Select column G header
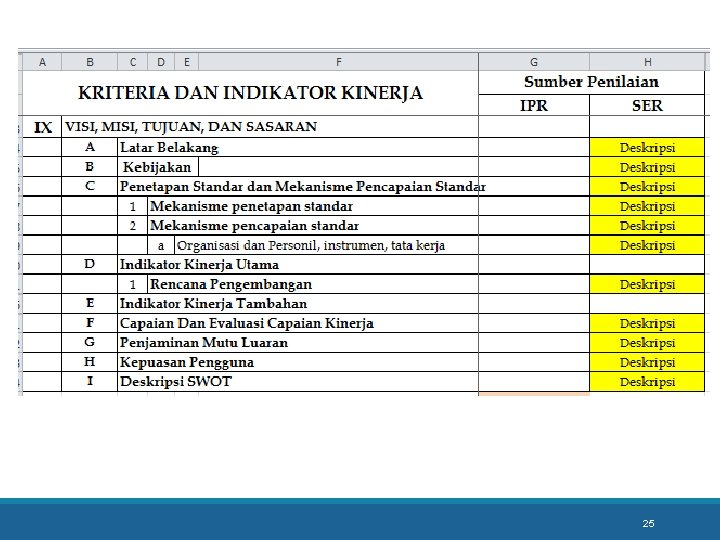The image size is (720, 540). coord(534,62)
